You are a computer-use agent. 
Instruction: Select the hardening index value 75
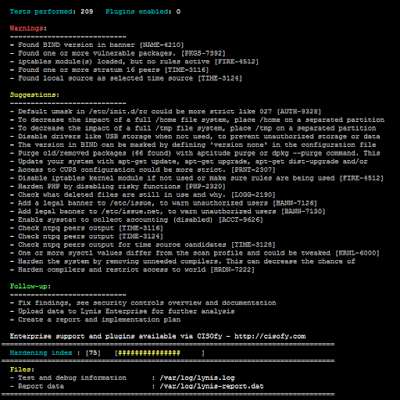pyautogui.click(x=93, y=353)
